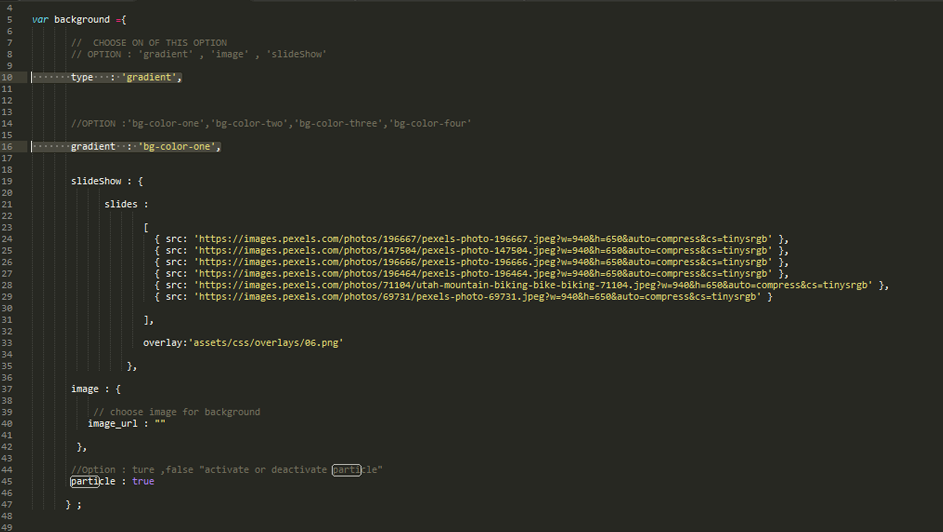
Task: Click the pexels-photo-147504 image URL
Action: [483, 250]
